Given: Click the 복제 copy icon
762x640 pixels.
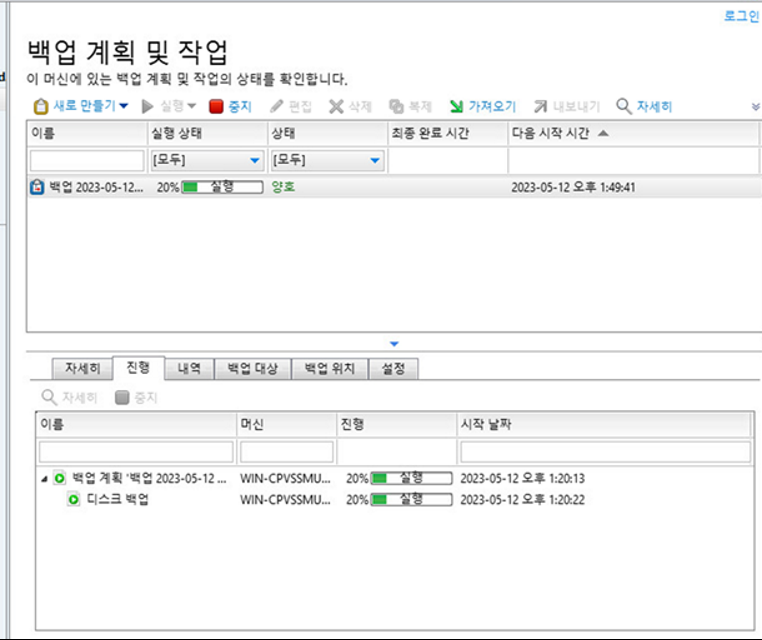Looking at the screenshot, I should coord(397,106).
